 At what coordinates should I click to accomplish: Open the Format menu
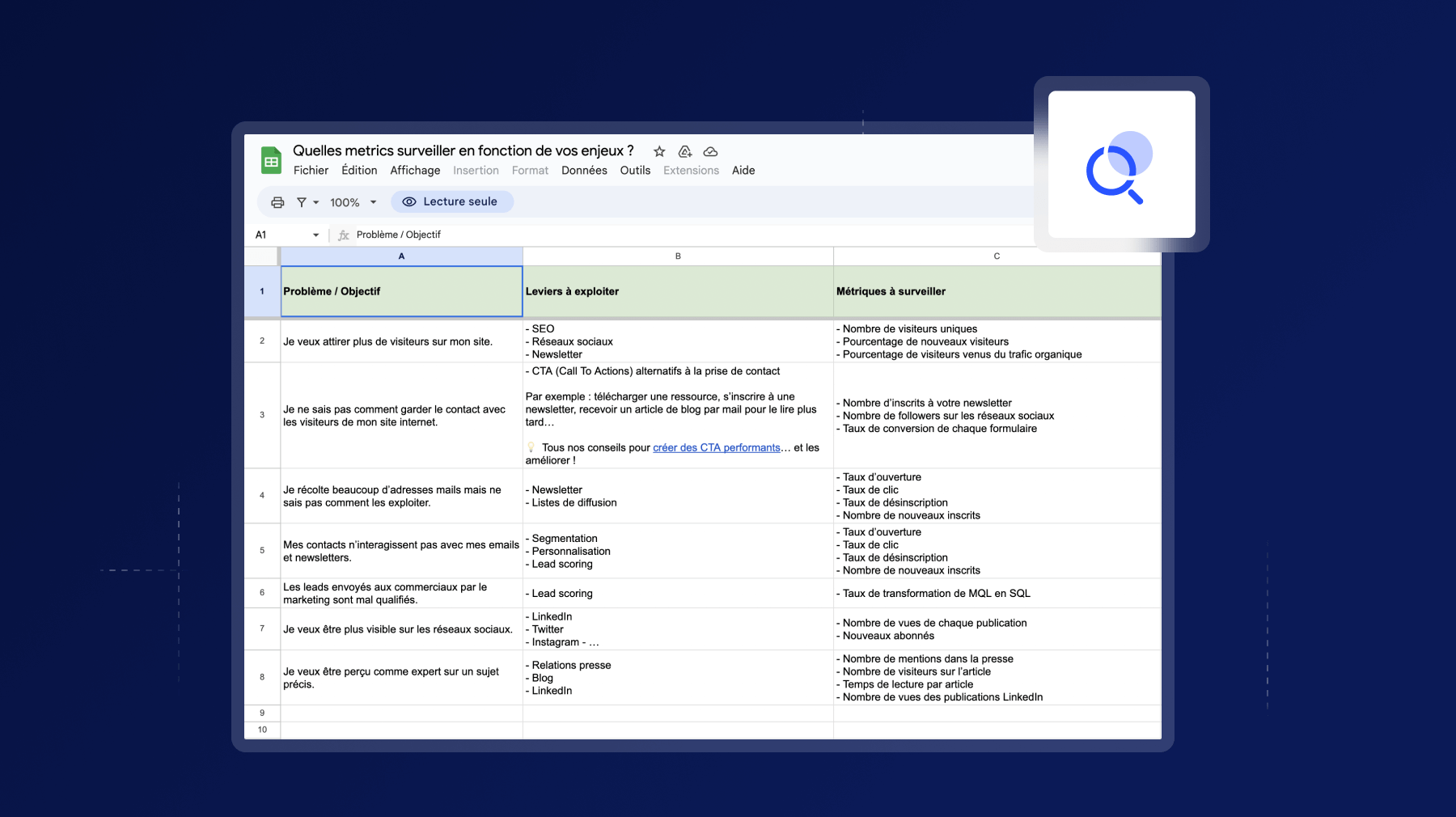[530, 171]
